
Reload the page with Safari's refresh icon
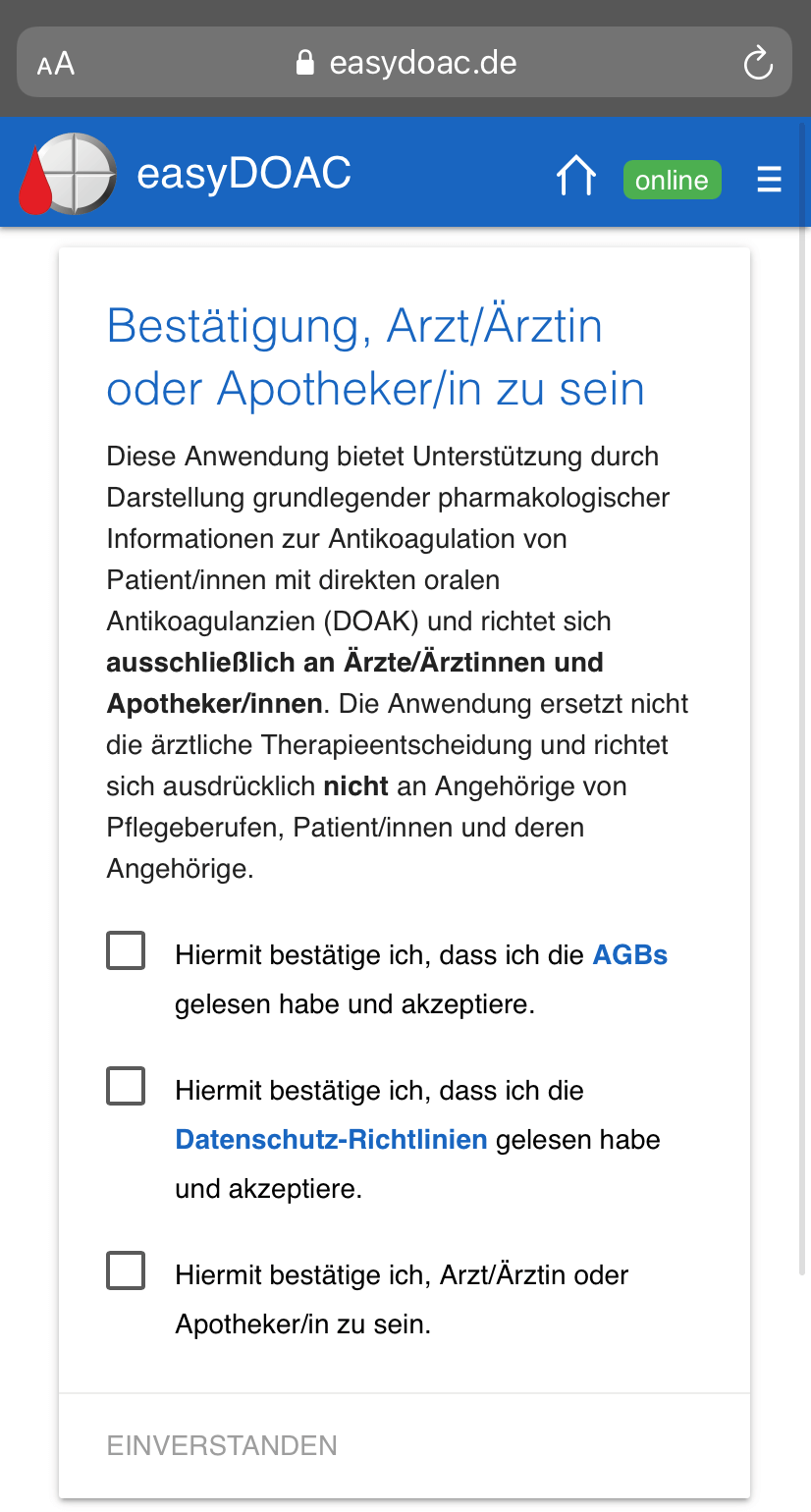[x=757, y=64]
